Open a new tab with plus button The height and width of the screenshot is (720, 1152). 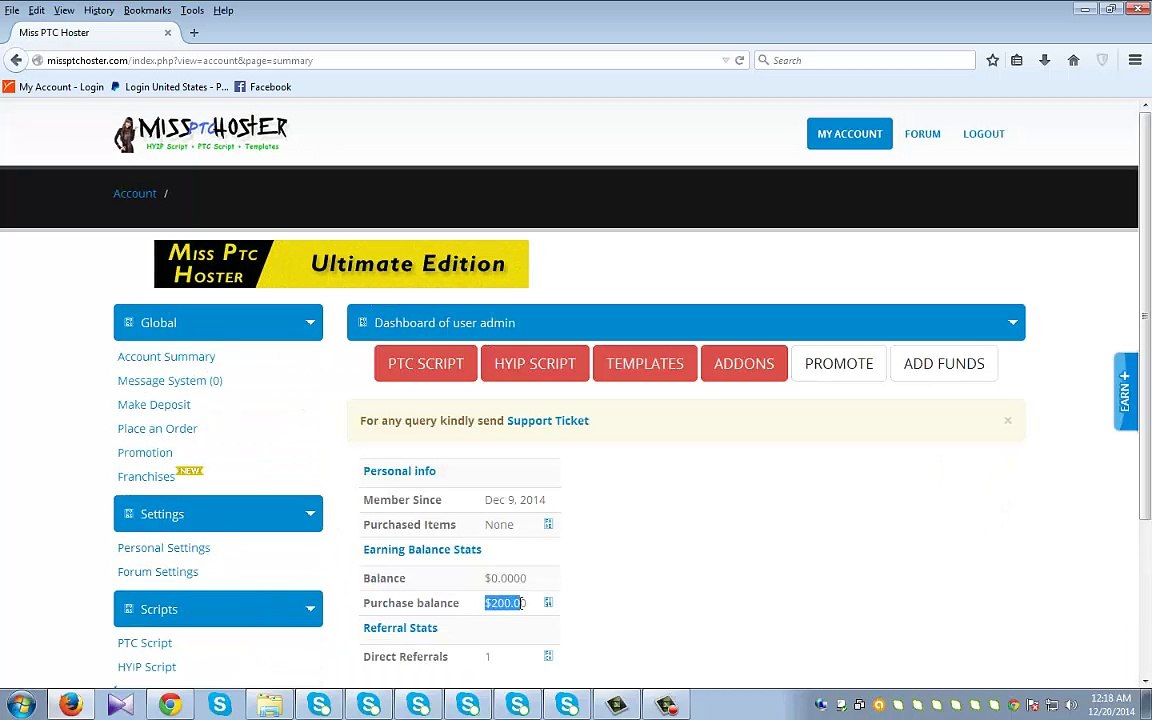tap(194, 32)
